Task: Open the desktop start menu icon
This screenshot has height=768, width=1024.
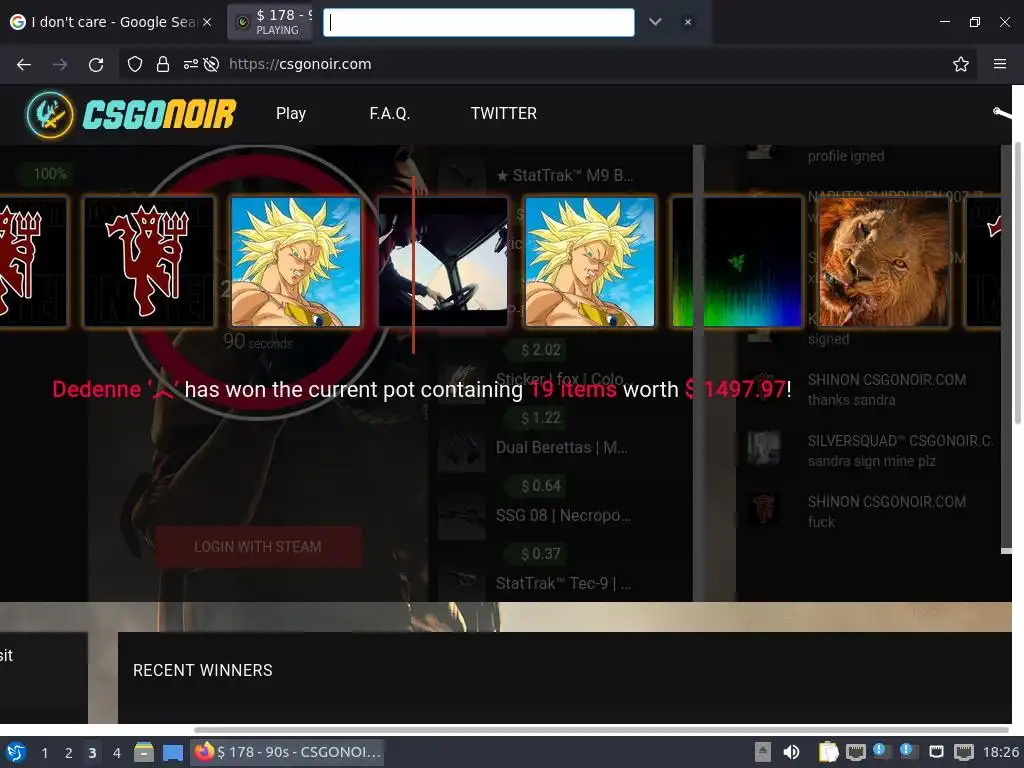Action: click(16, 752)
